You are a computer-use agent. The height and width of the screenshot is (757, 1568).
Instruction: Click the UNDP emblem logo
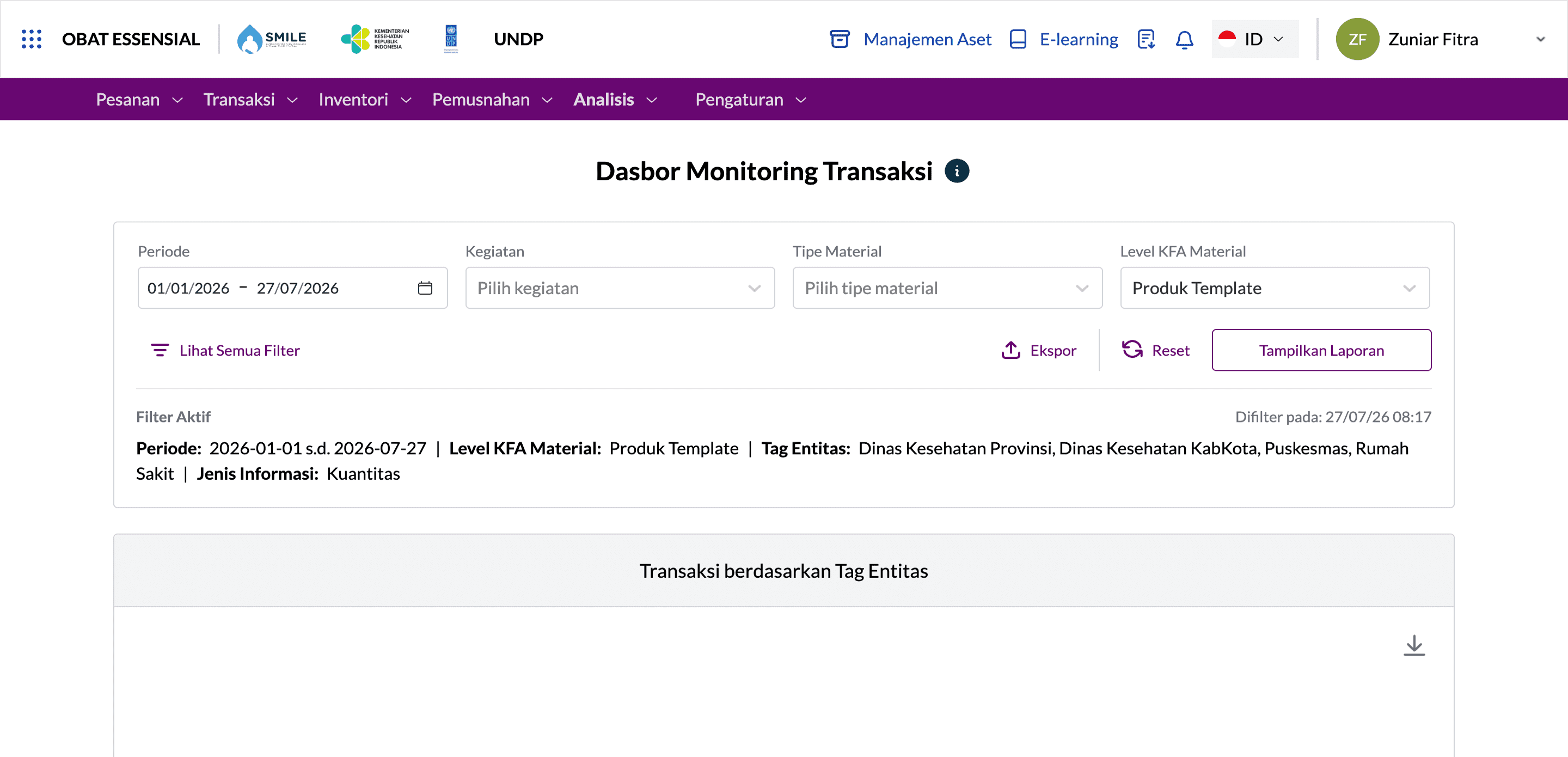451,39
